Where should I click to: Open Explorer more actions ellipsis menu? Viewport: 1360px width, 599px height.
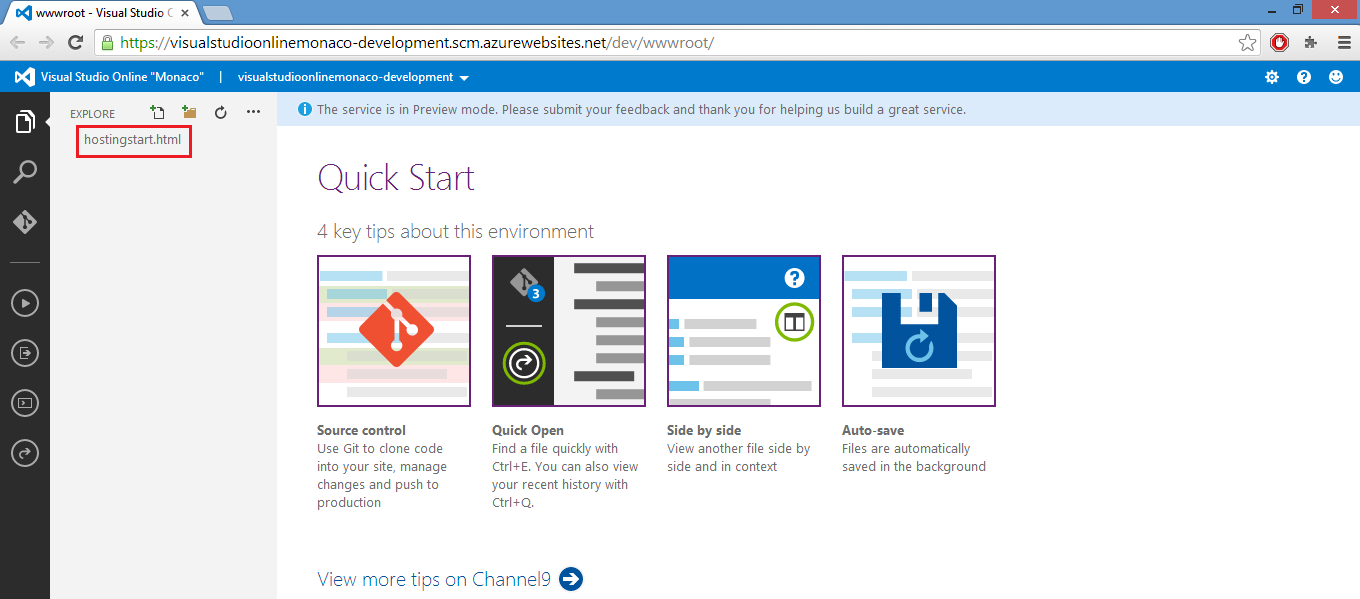(252, 113)
